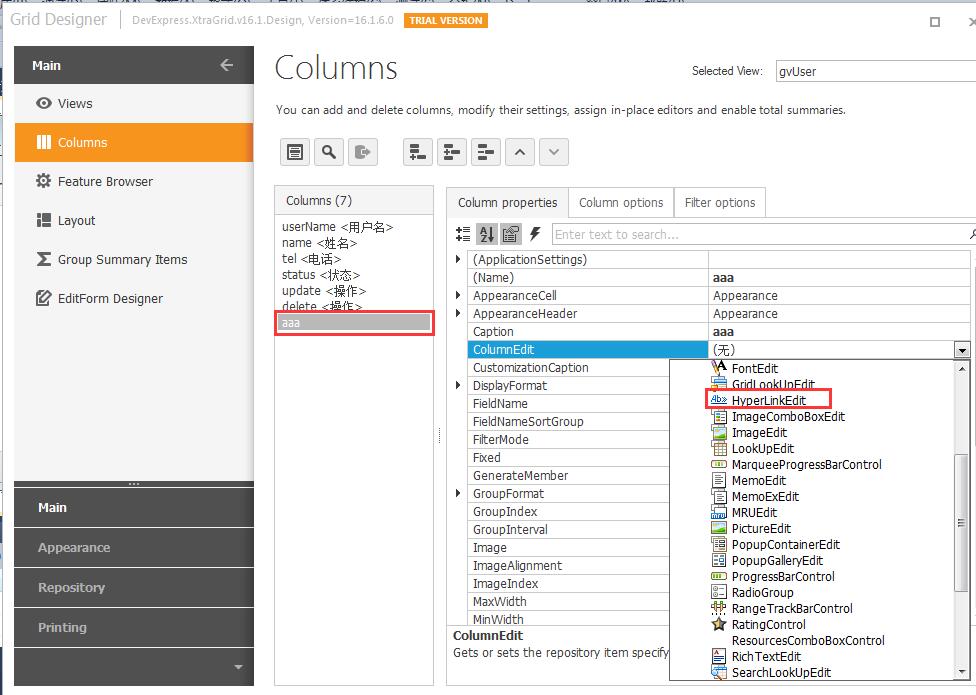Select the userName column in list
This screenshot has height=695, width=976.
[x=337, y=227]
